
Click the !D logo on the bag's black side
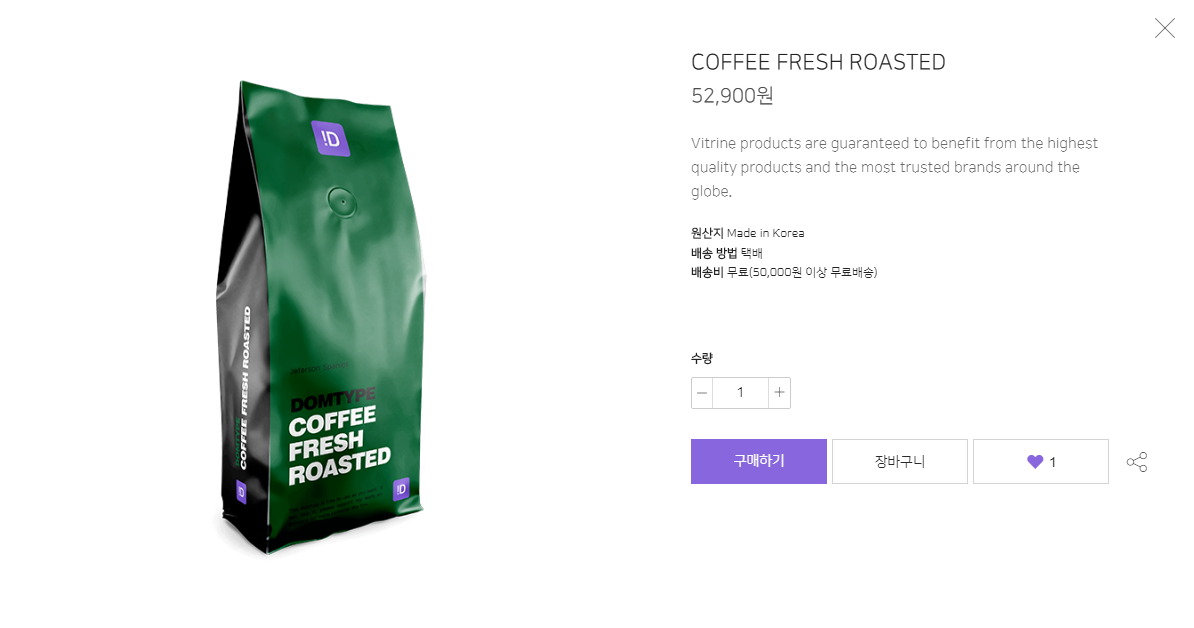pos(241,493)
